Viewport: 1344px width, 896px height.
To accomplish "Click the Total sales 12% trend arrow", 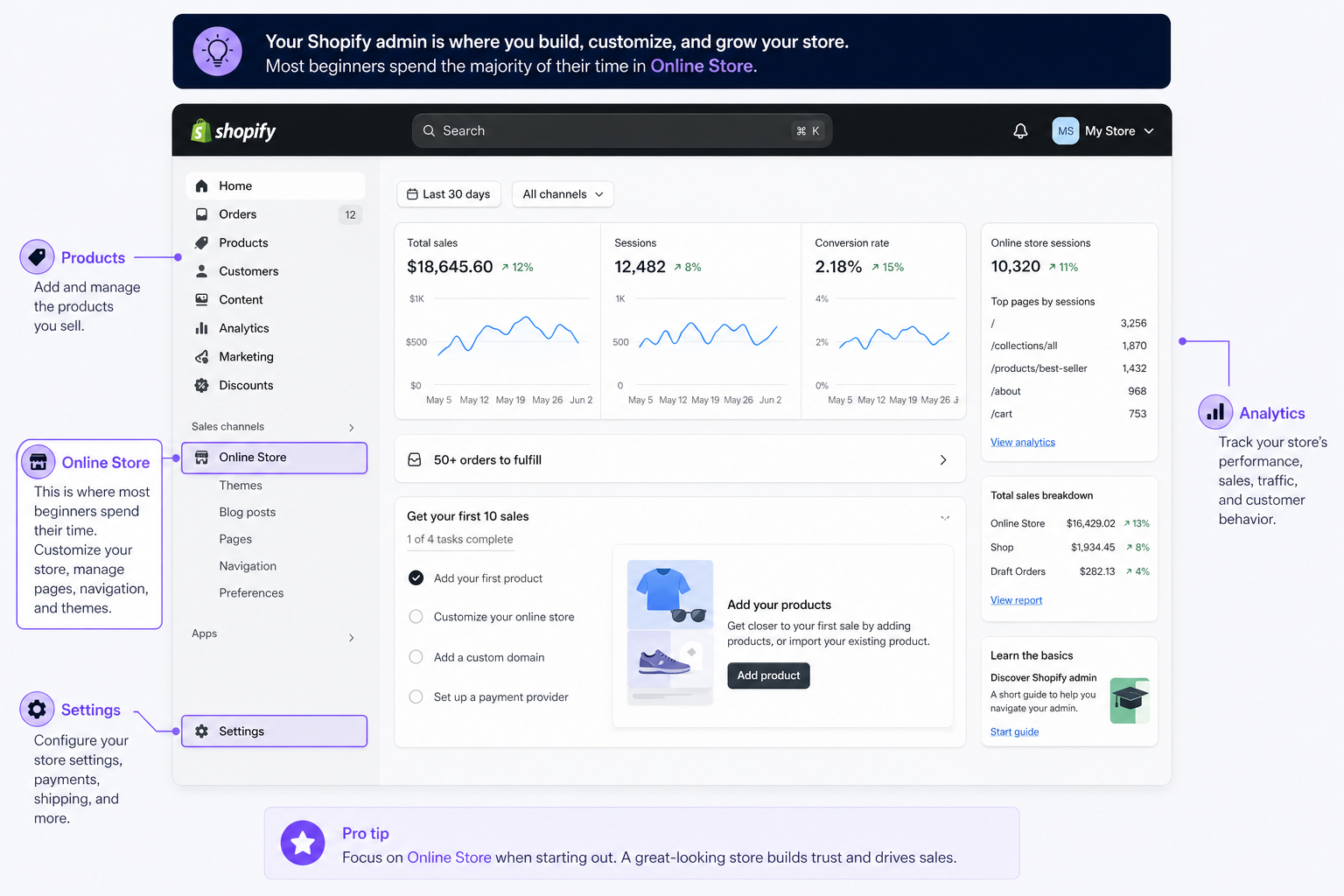I will (505, 268).
